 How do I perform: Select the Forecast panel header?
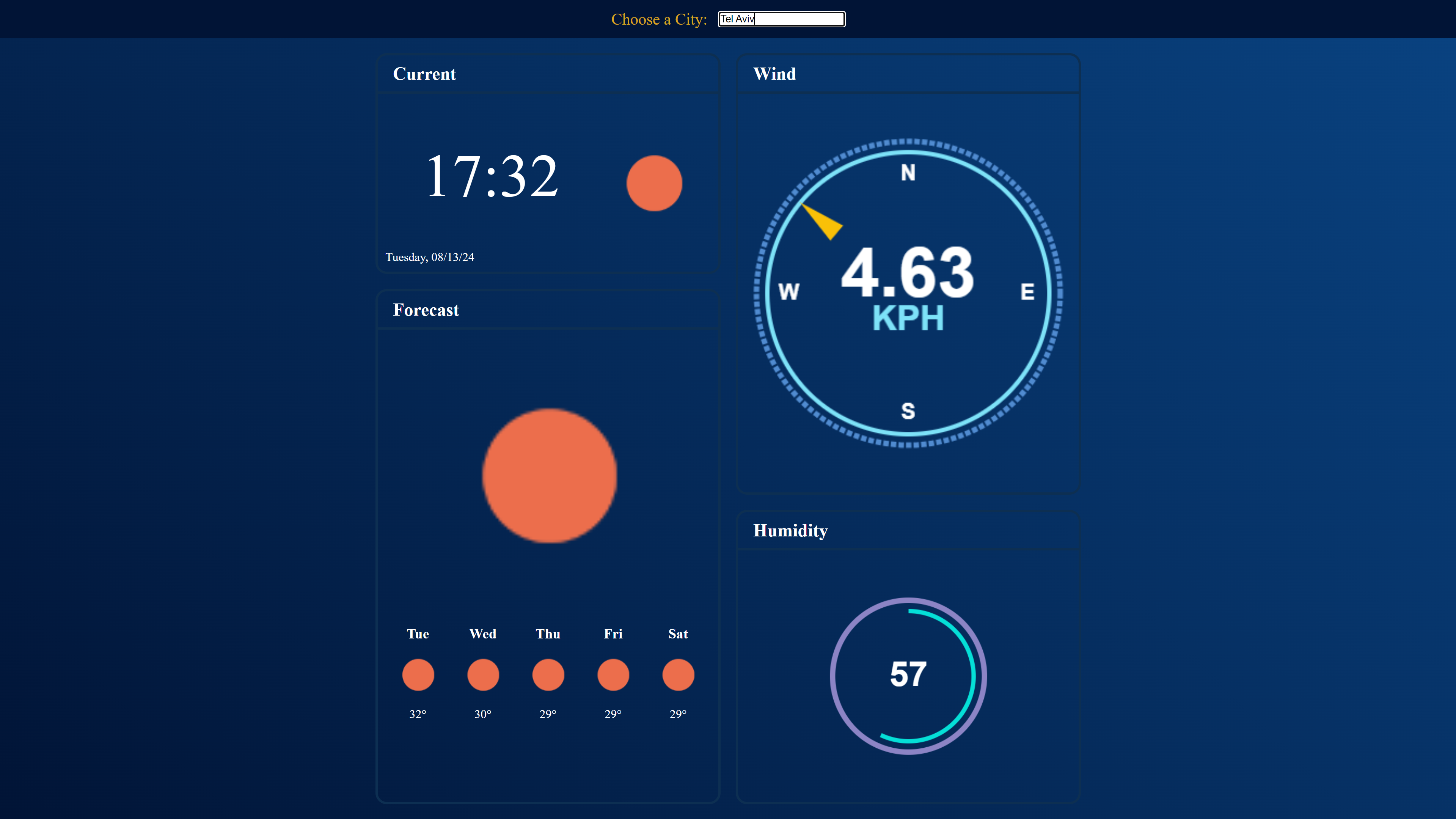tap(426, 310)
